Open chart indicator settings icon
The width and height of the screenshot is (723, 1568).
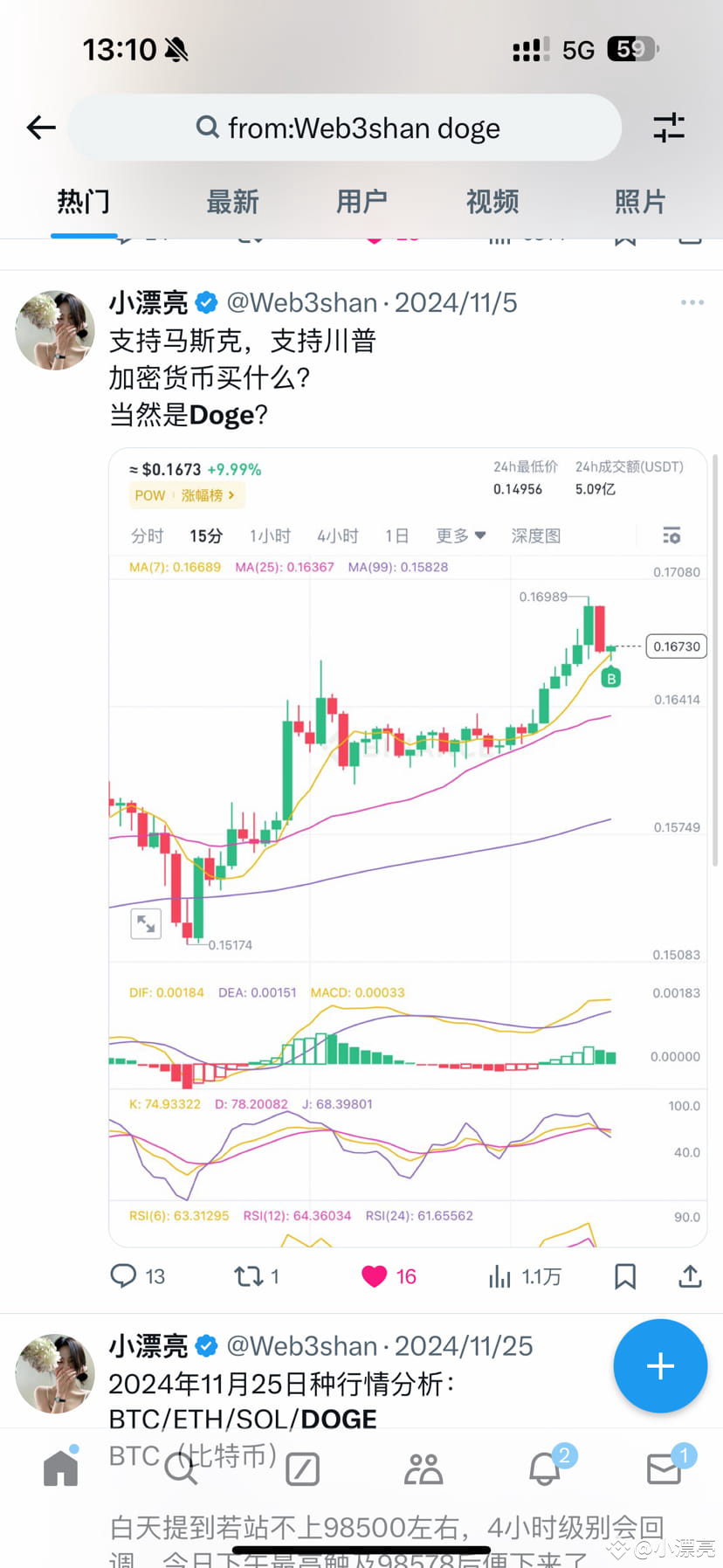[671, 535]
